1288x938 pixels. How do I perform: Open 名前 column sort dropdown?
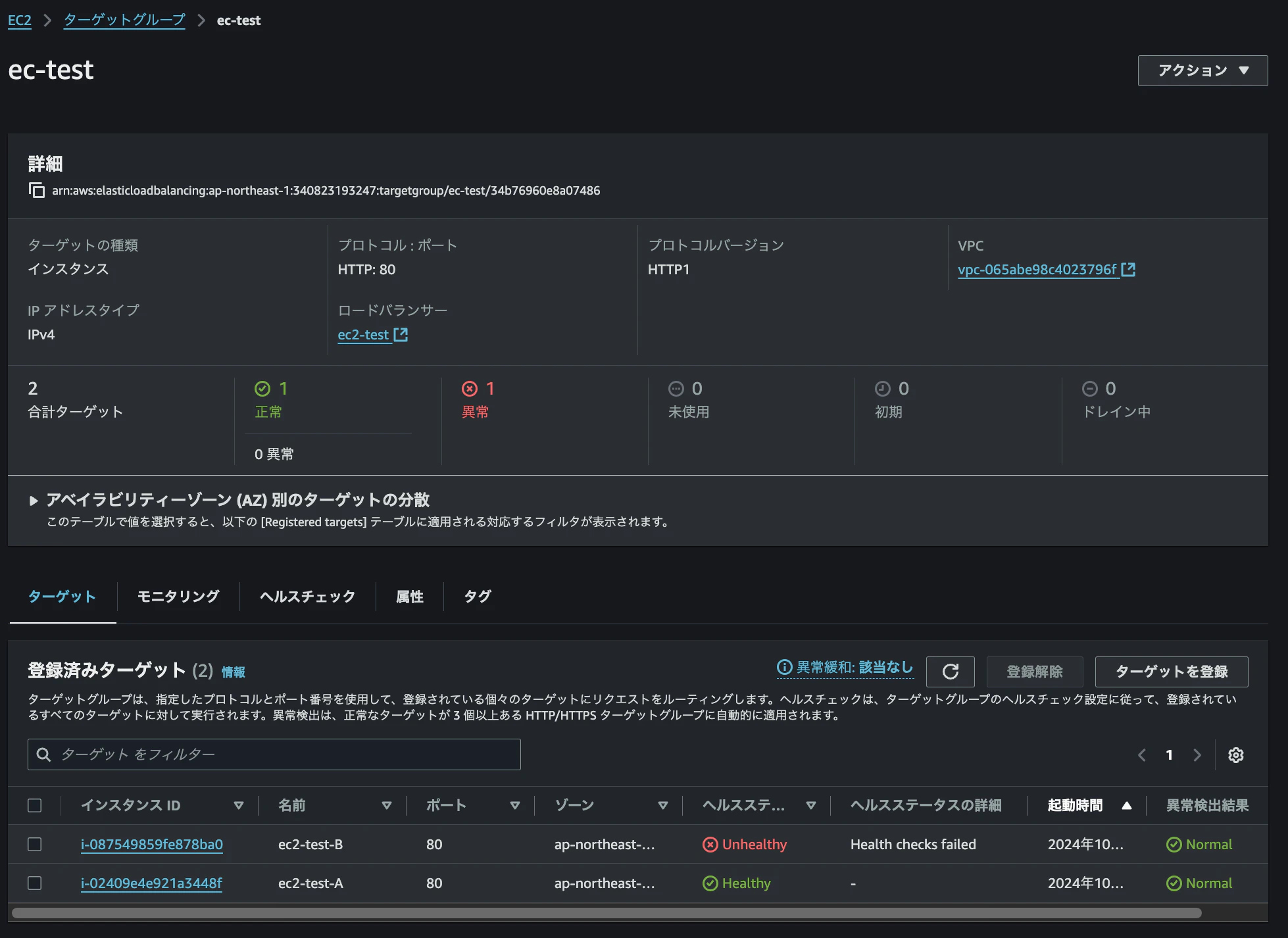[x=387, y=806]
